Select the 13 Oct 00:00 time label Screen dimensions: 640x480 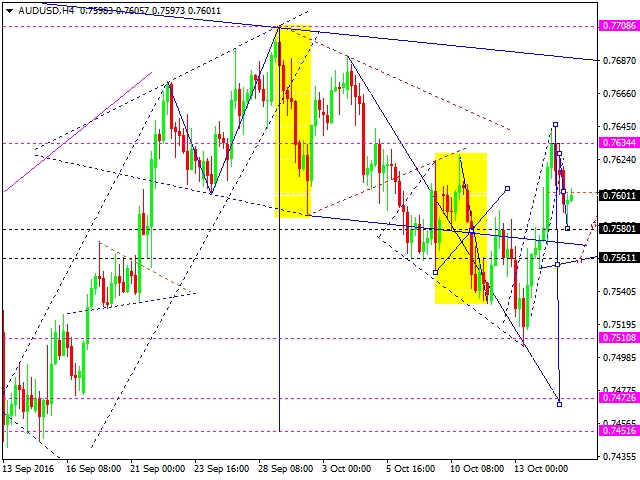(541, 469)
